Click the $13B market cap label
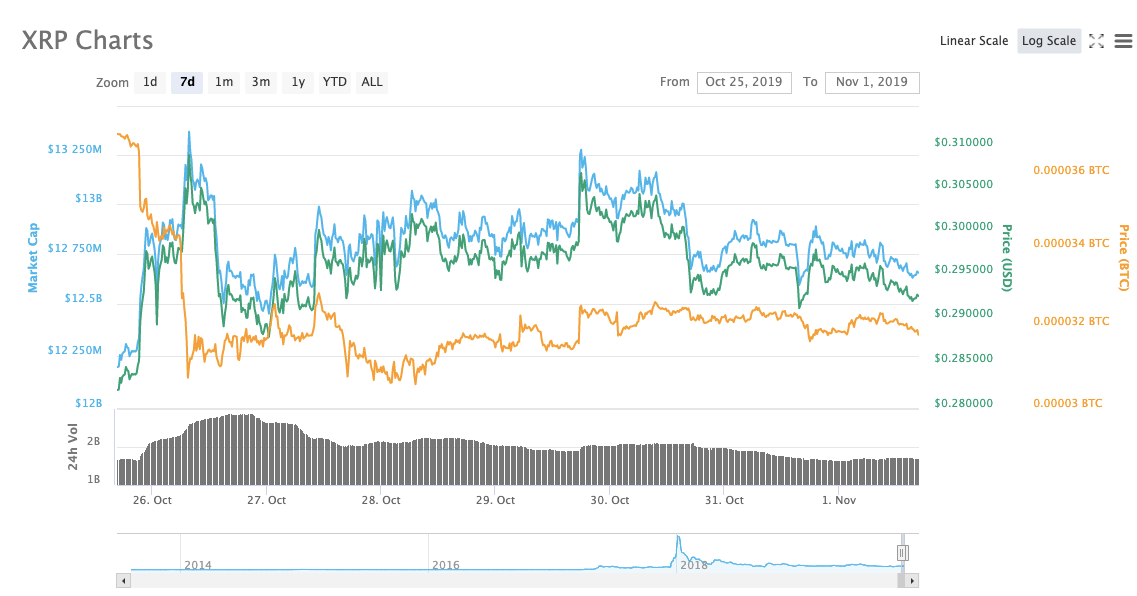The image size is (1137, 596). click(x=88, y=198)
